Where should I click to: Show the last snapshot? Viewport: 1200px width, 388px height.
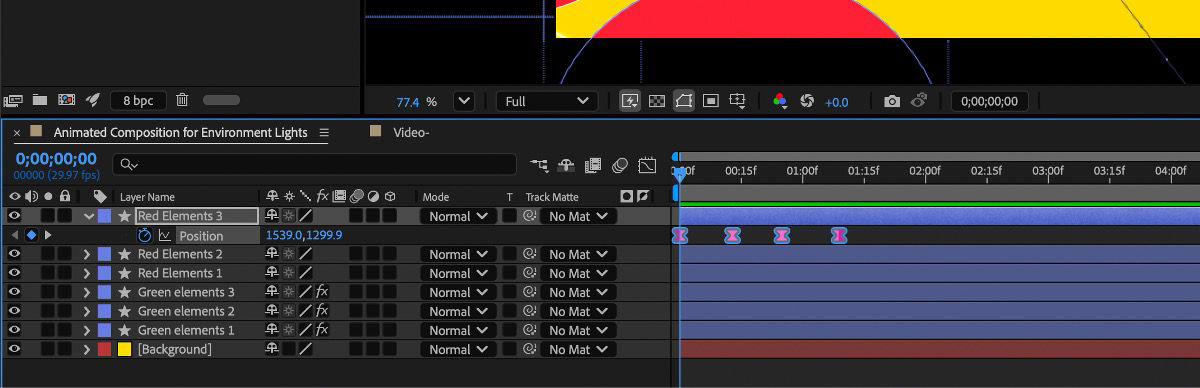pyautogui.click(x=920, y=101)
